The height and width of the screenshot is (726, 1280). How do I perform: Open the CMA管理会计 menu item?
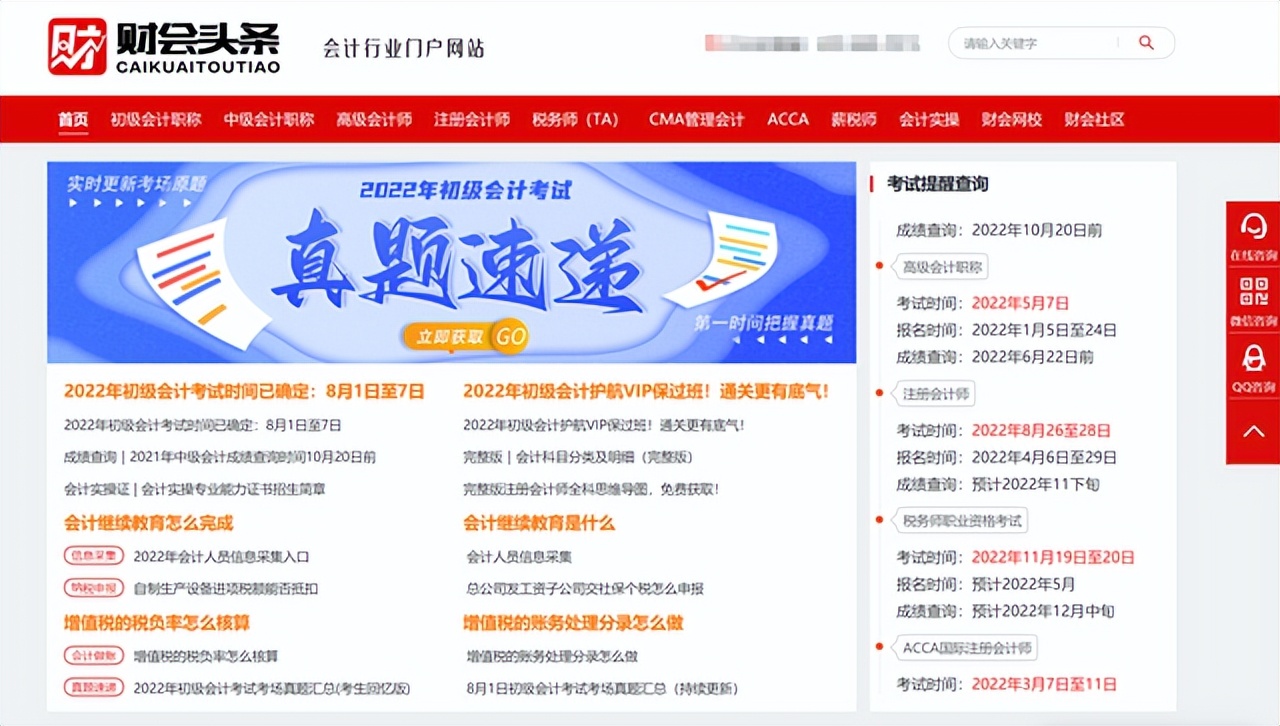click(x=697, y=119)
